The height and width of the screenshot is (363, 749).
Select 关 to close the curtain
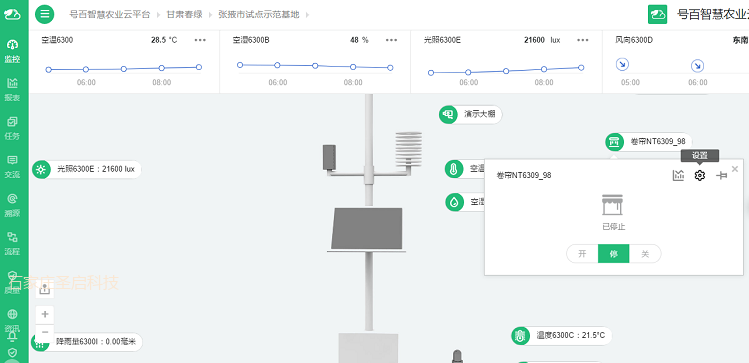point(645,254)
